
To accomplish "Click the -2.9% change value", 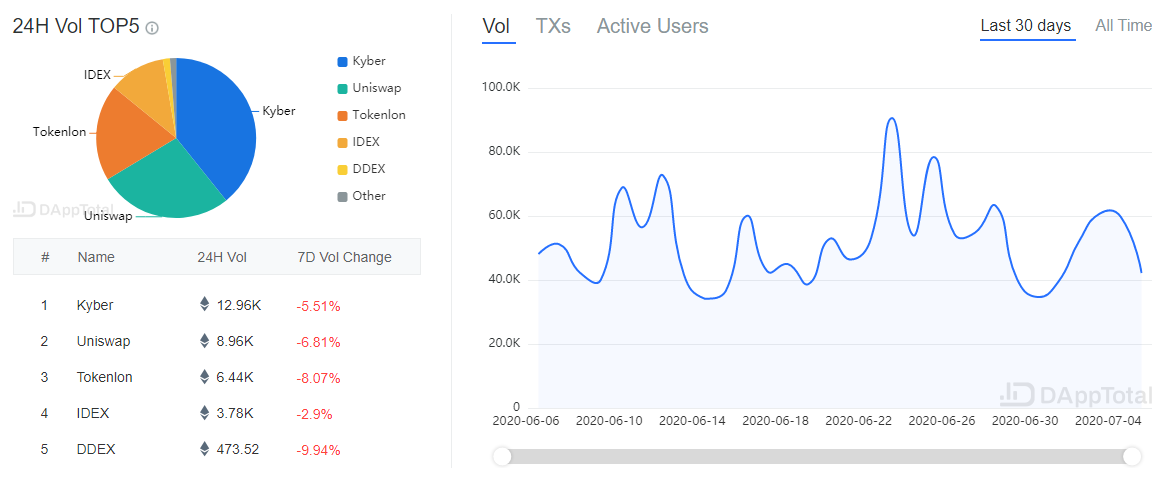I will click(314, 413).
